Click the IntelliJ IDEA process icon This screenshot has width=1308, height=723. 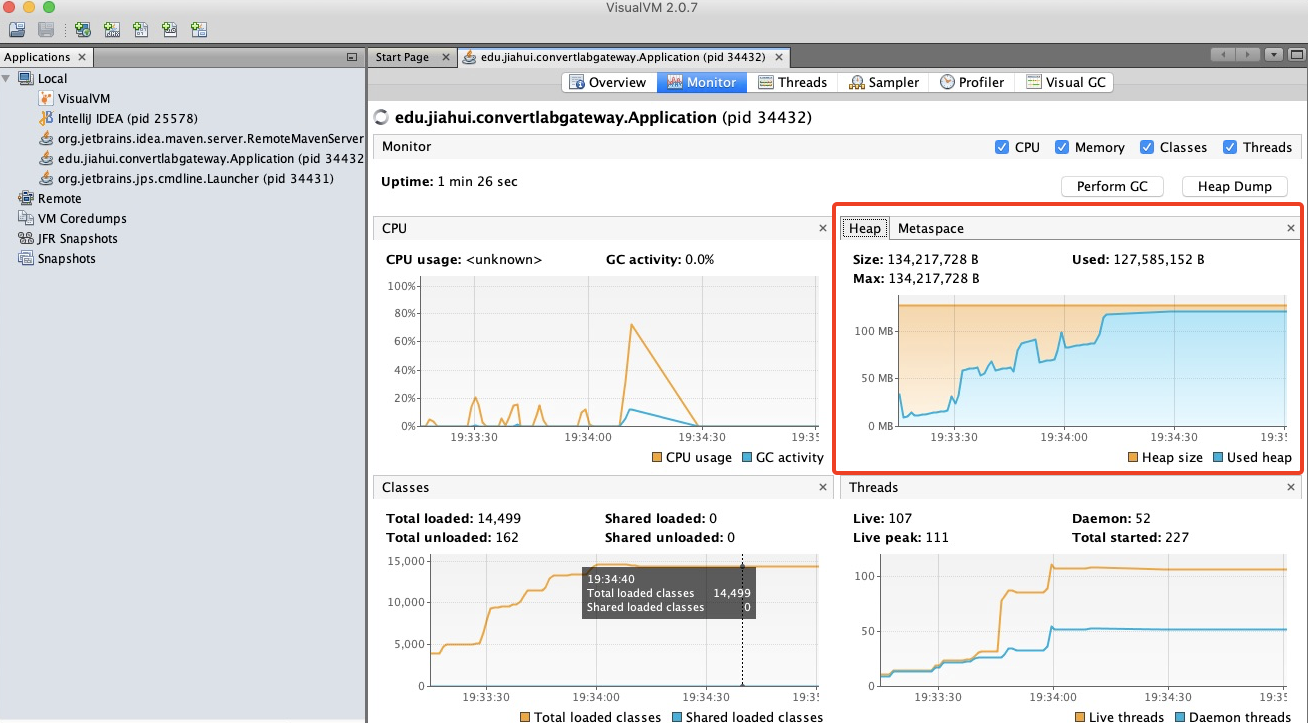[46, 118]
